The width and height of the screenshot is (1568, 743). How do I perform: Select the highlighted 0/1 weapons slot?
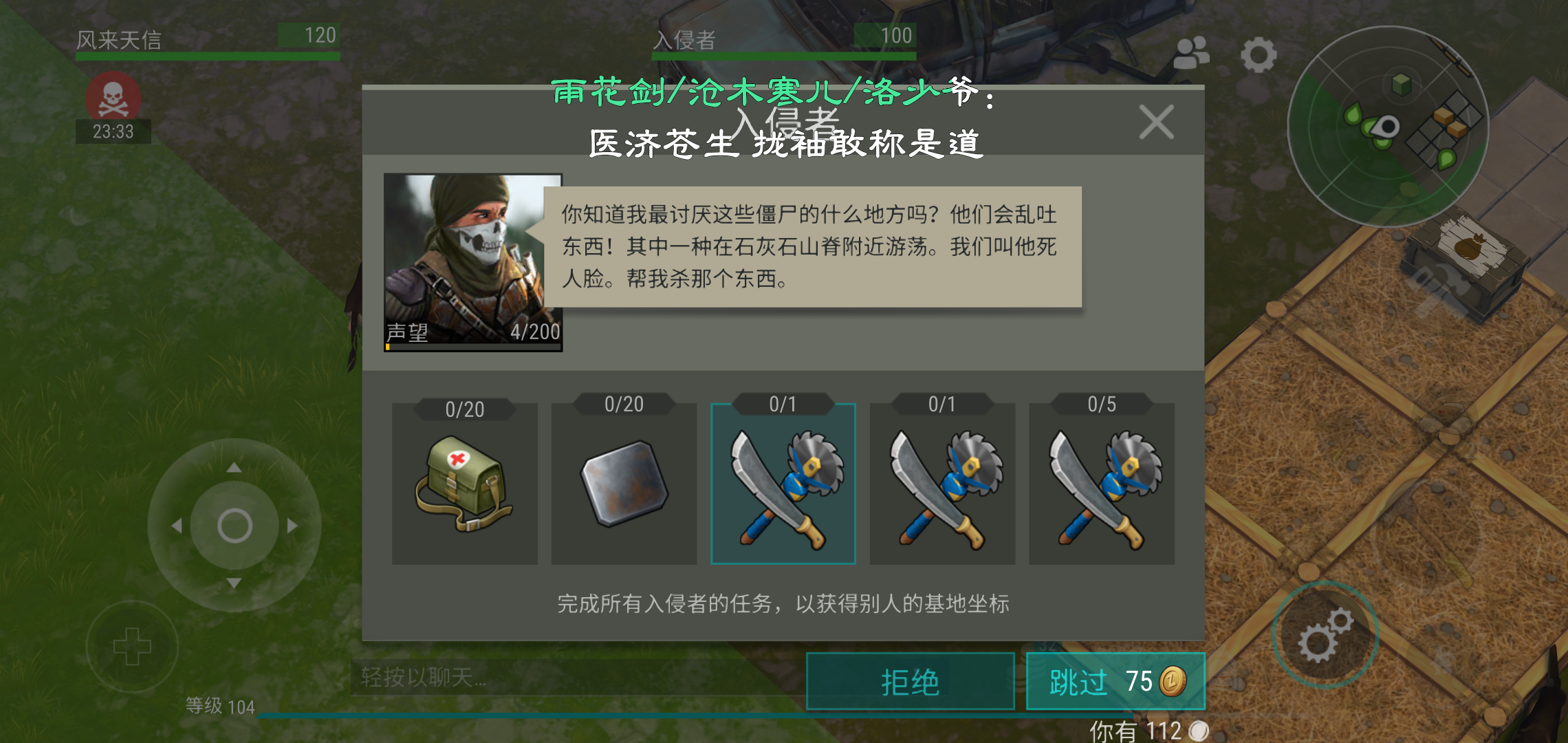[x=783, y=484]
